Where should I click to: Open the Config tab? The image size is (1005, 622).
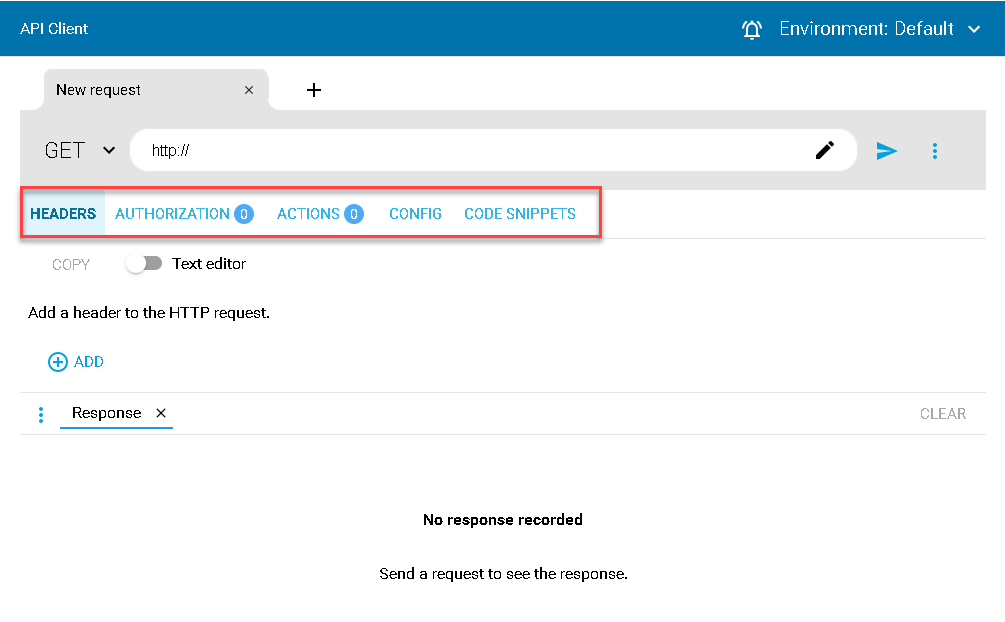coord(415,214)
